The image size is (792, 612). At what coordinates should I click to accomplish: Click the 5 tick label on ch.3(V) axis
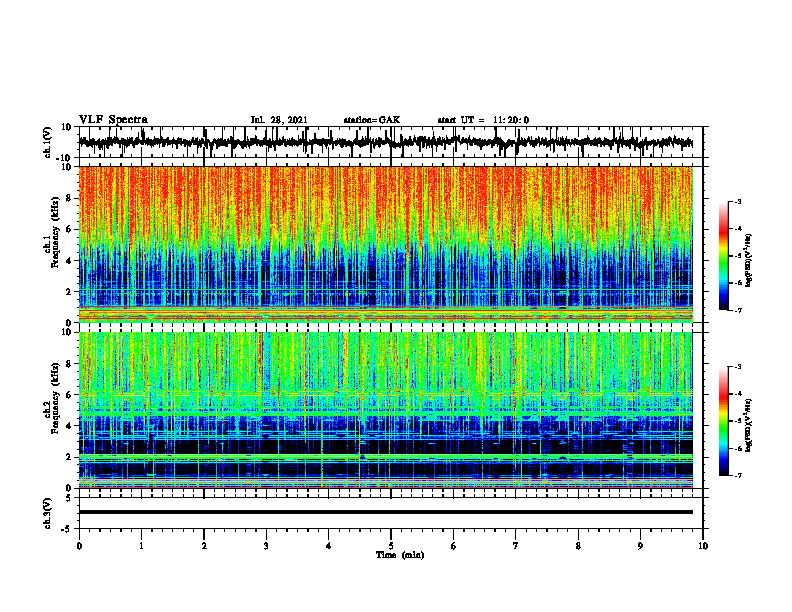tap(69, 498)
